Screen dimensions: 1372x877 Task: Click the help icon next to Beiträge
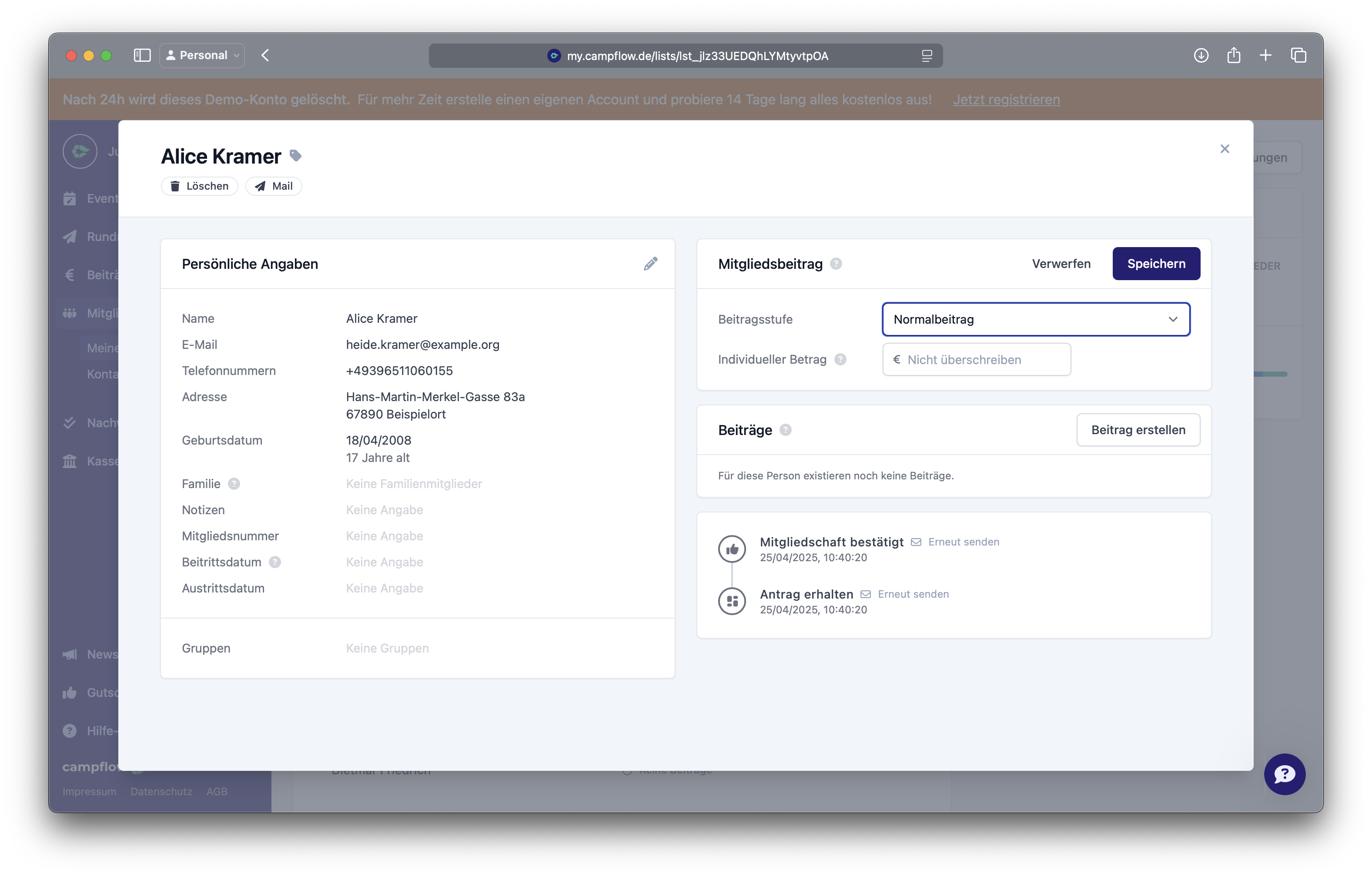pos(785,430)
